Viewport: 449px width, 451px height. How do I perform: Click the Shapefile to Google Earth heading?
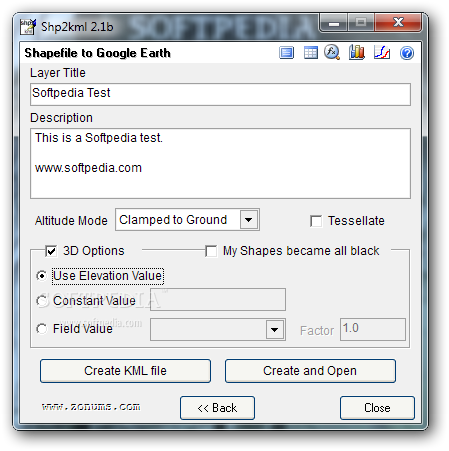(x=97, y=53)
